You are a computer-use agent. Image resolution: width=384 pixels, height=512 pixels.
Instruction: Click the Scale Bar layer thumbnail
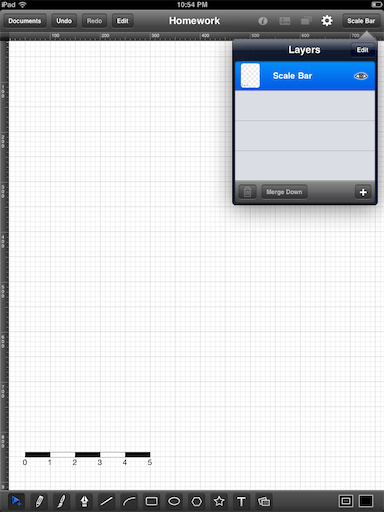[x=250, y=76]
